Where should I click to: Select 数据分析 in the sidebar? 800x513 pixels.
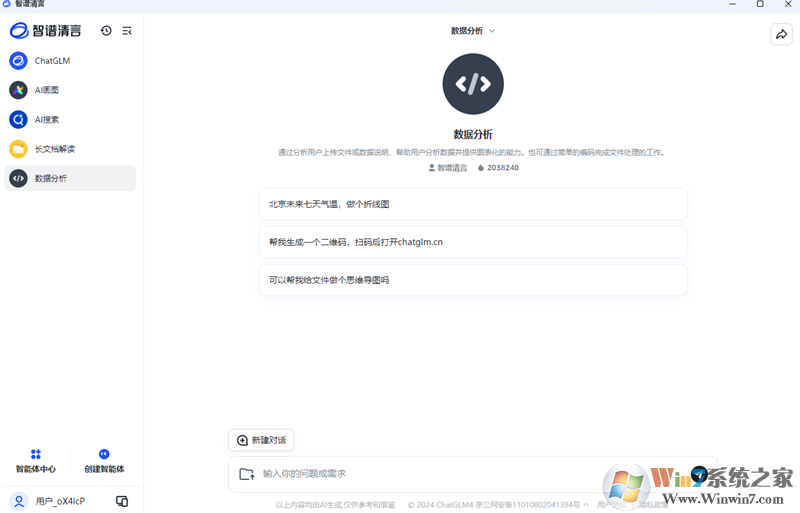70,179
